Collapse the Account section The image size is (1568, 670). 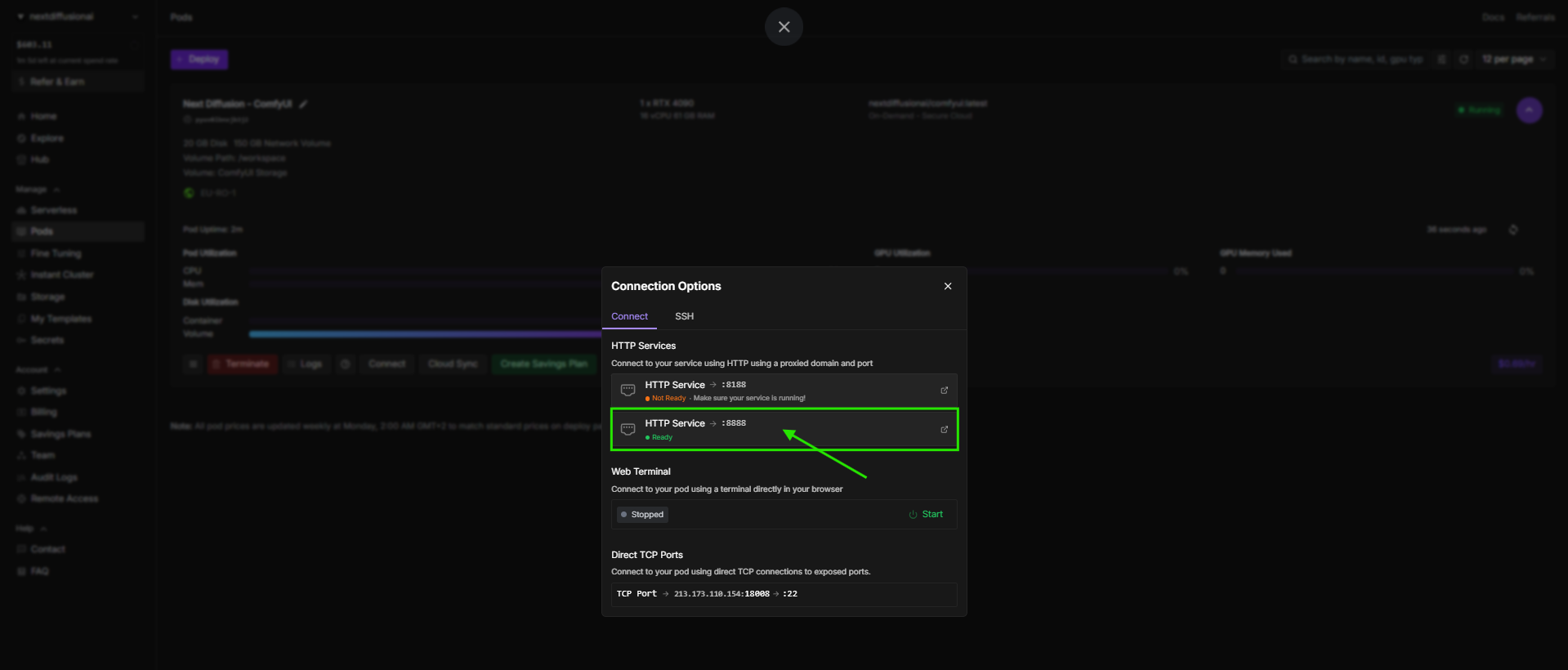[x=38, y=370]
